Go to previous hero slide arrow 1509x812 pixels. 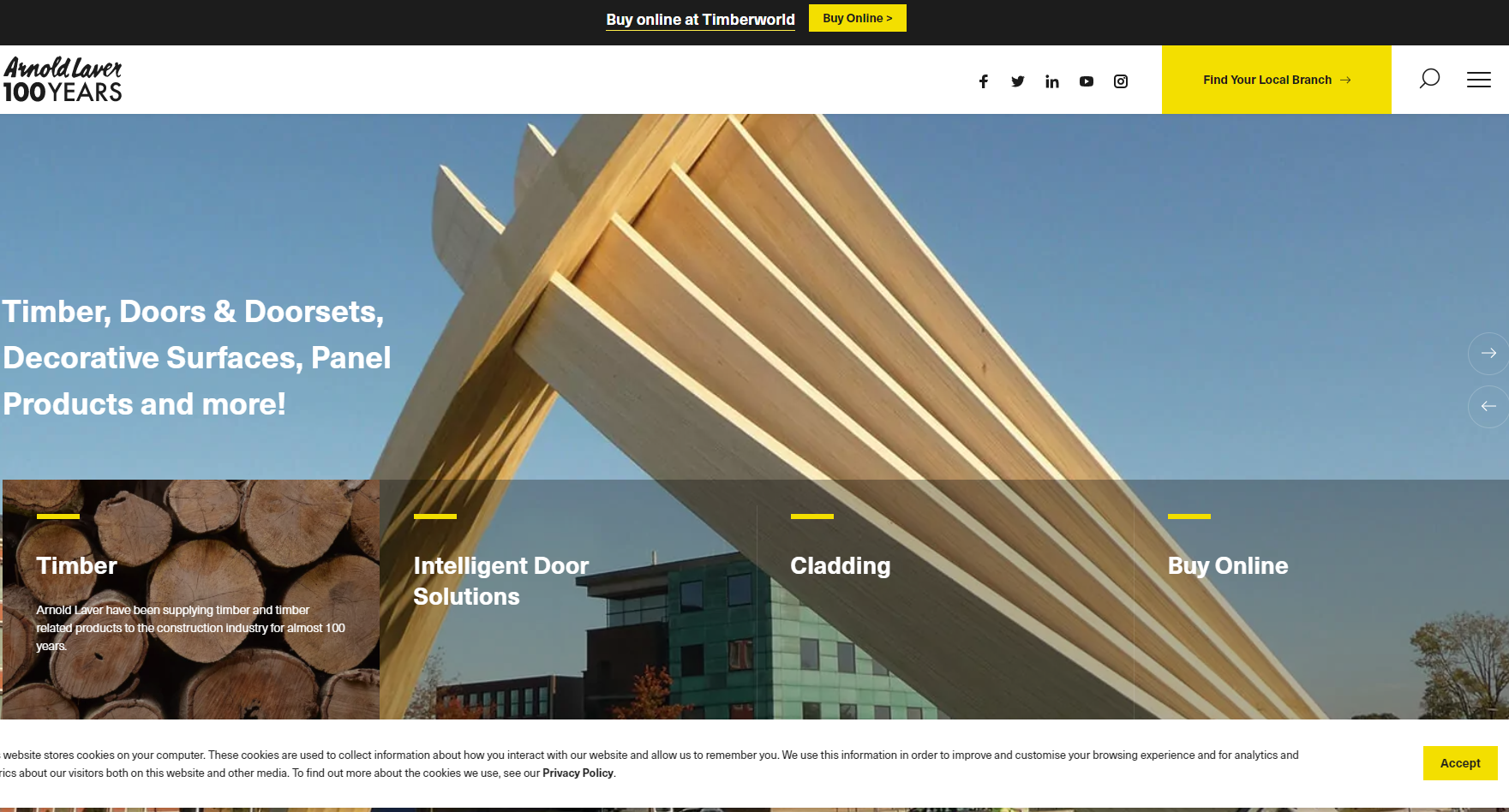pos(1488,406)
